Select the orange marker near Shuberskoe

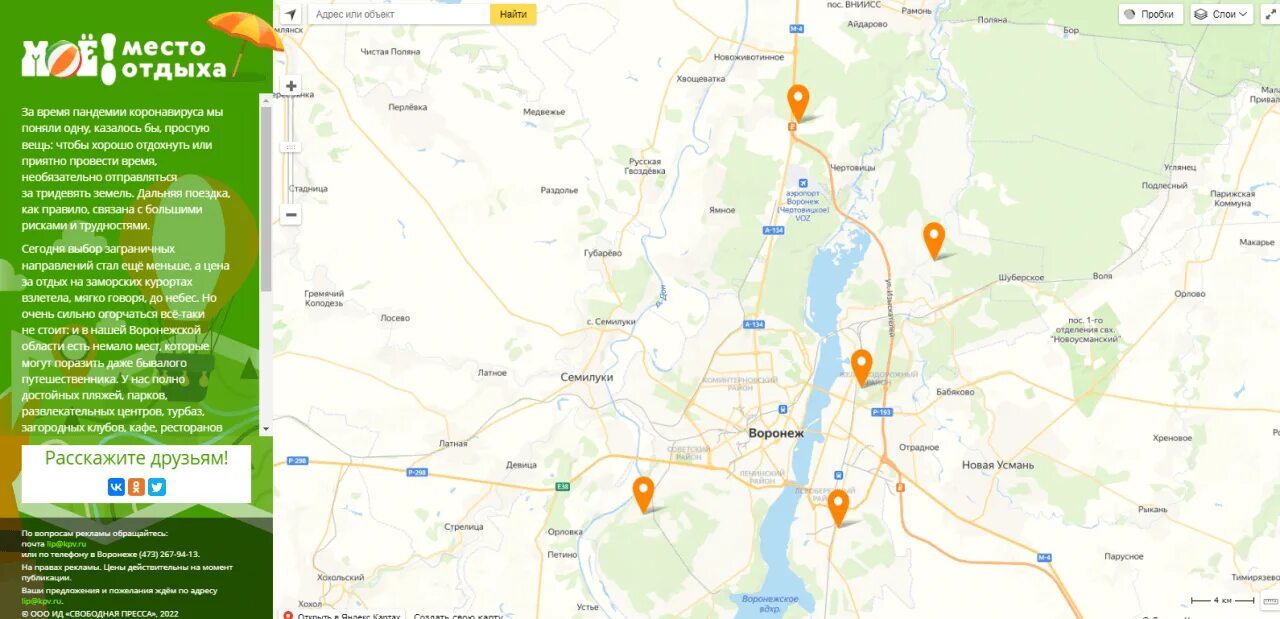934,240
